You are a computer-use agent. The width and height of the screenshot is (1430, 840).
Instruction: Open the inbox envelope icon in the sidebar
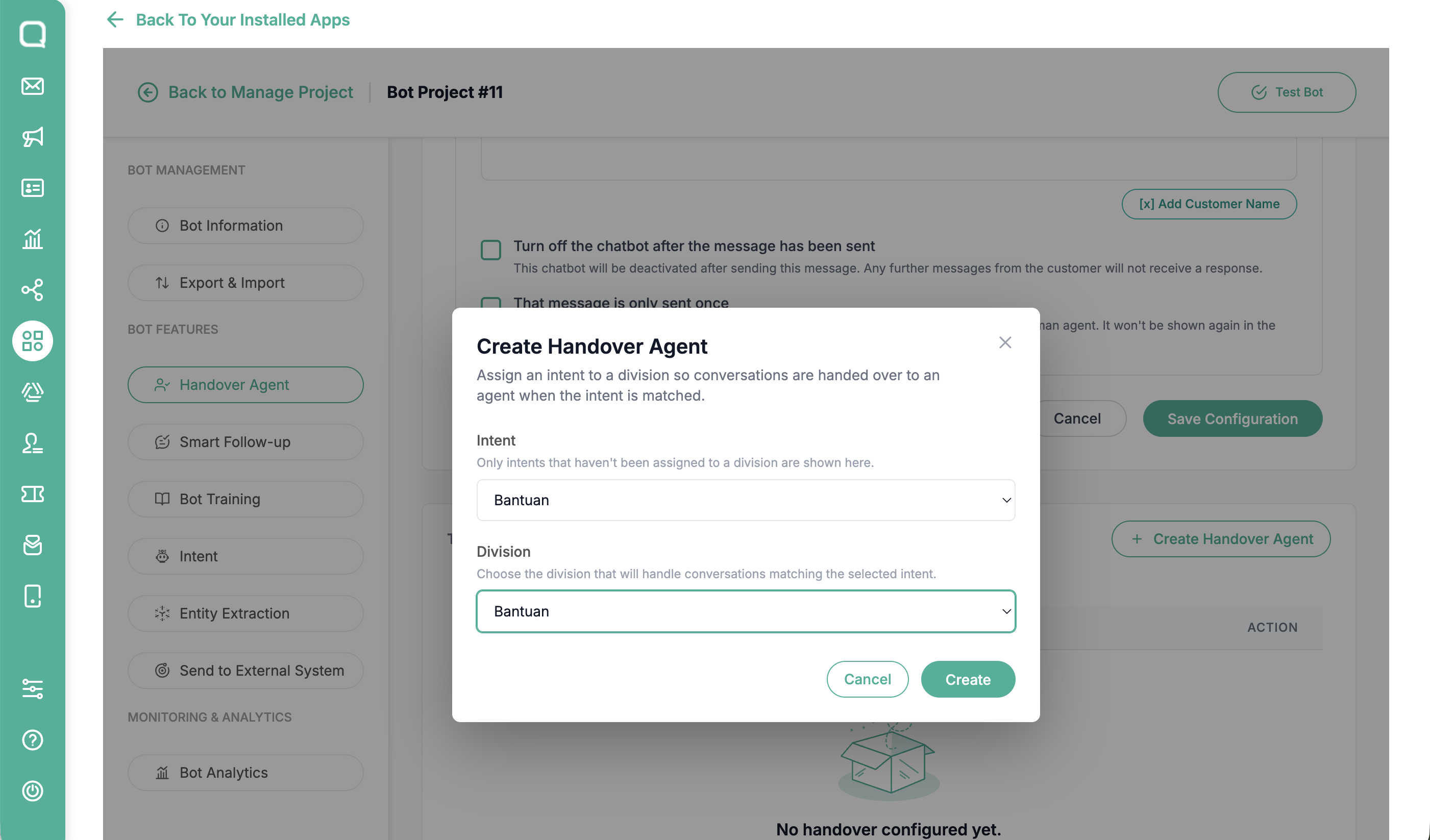pos(32,86)
